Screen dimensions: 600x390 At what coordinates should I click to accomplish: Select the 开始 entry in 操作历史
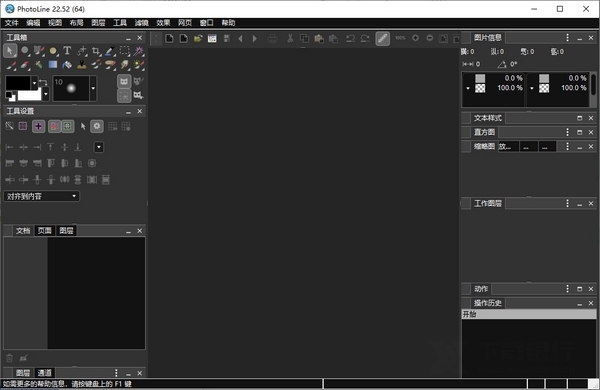(x=529, y=314)
